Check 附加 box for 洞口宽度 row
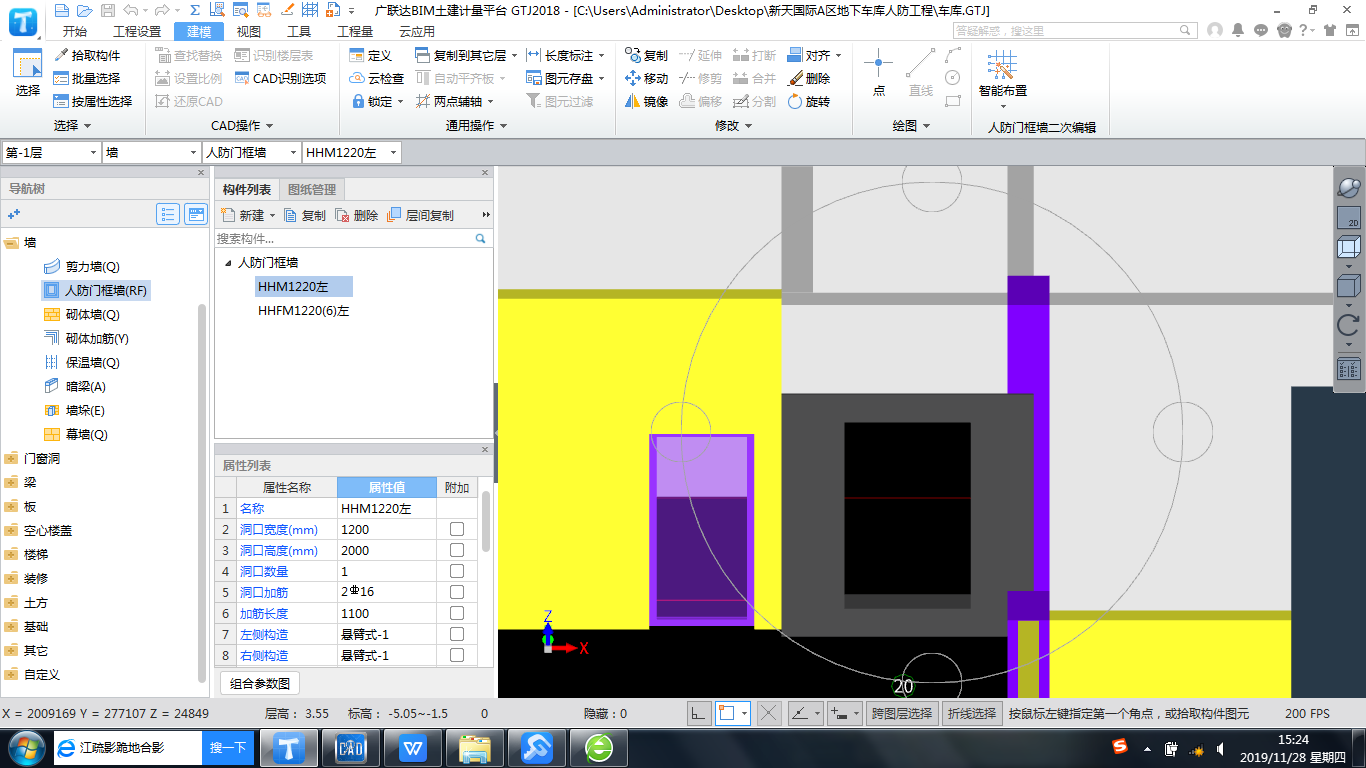The height and width of the screenshot is (768, 1366). point(457,529)
